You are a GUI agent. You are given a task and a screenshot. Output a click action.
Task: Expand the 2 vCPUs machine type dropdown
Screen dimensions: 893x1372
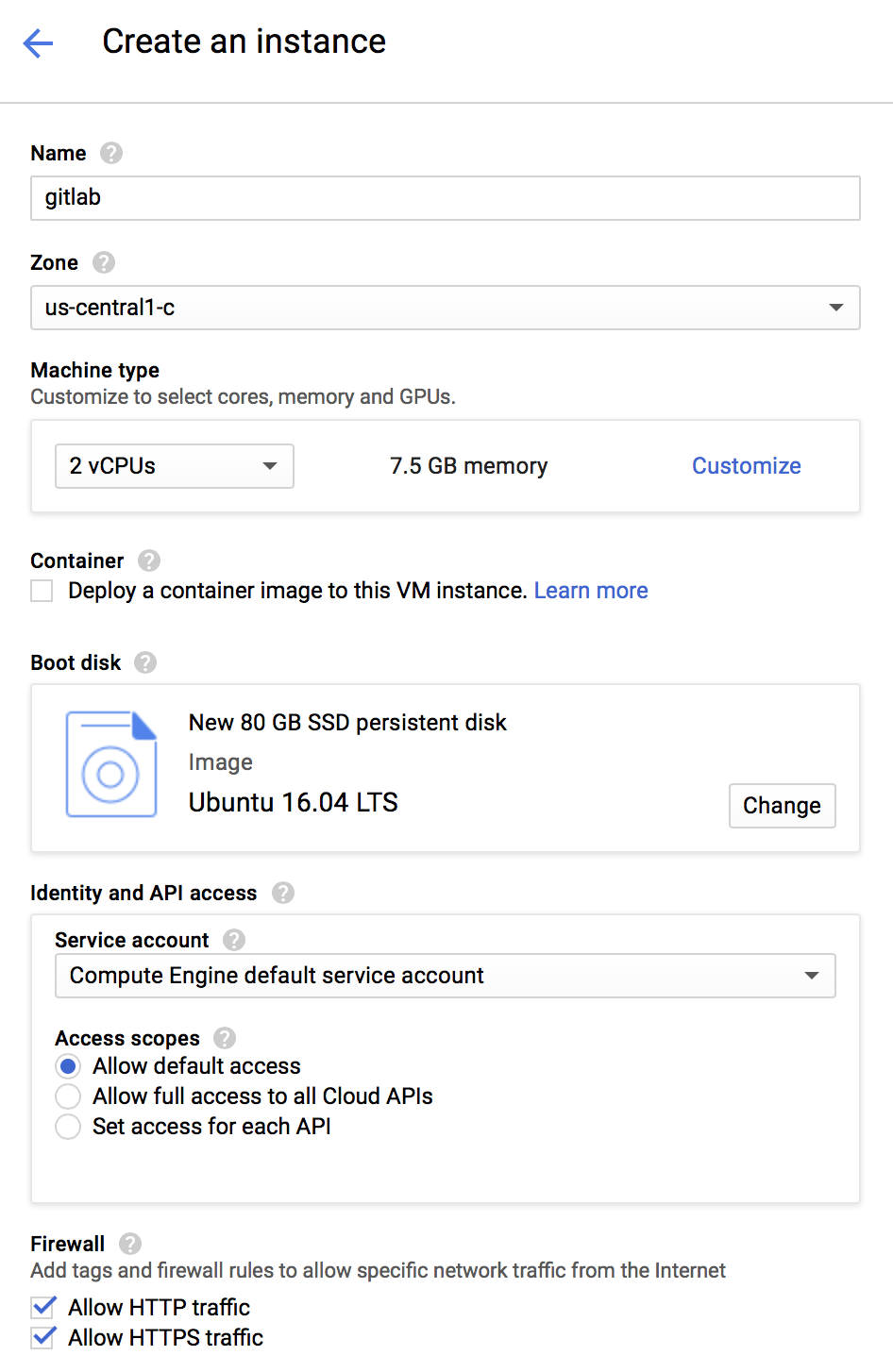point(175,466)
